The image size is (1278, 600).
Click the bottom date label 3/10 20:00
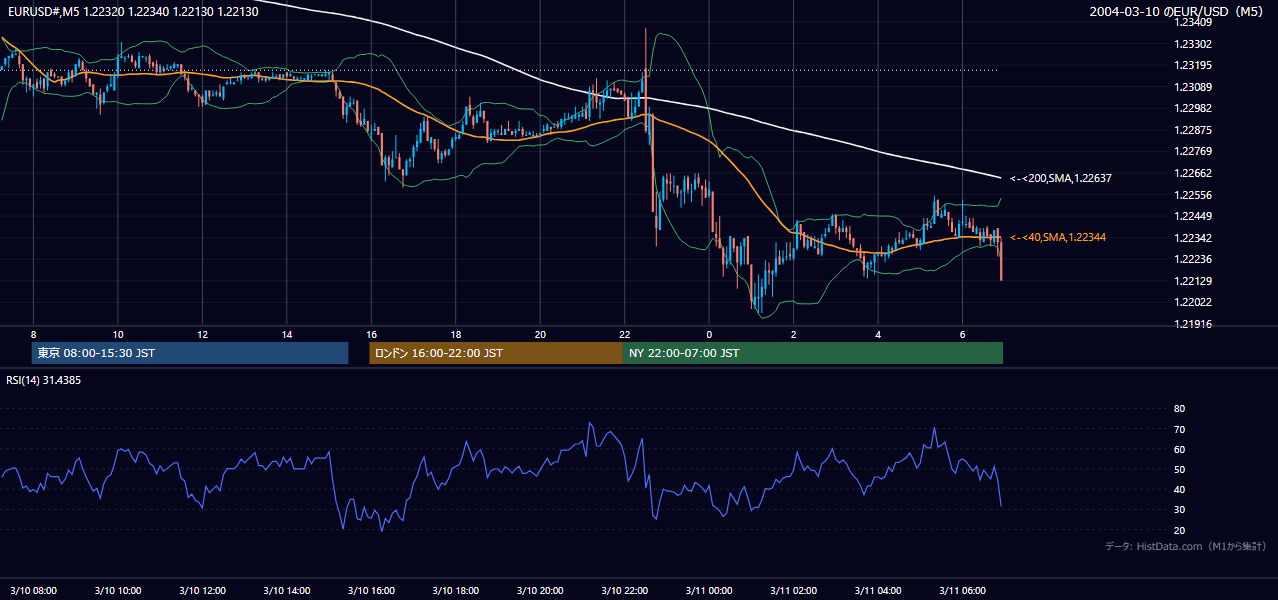click(540, 590)
